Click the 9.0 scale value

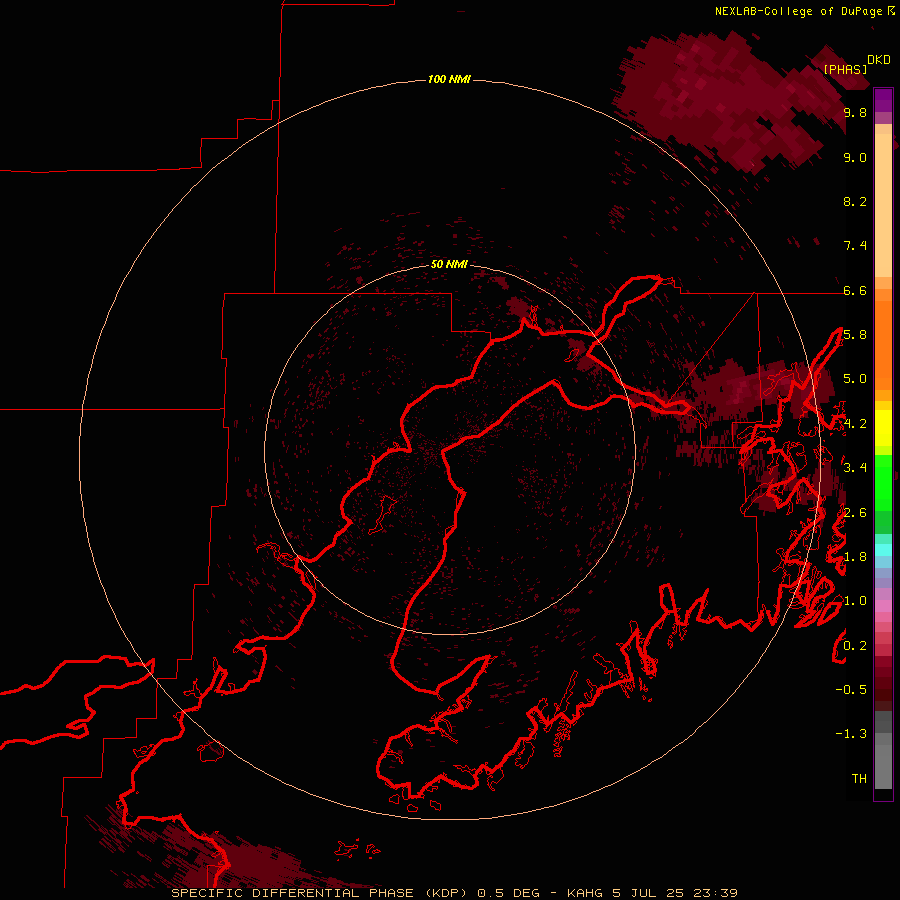pyautogui.click(x=855, y=157)
